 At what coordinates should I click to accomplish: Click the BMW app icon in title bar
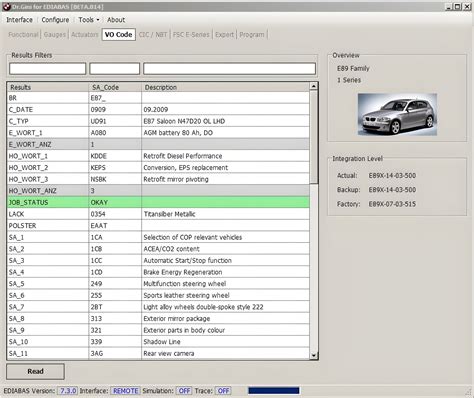(7, 7)
